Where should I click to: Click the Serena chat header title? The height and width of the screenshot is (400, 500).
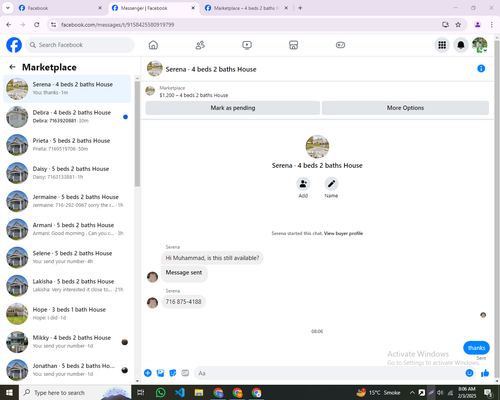[211, 69]
